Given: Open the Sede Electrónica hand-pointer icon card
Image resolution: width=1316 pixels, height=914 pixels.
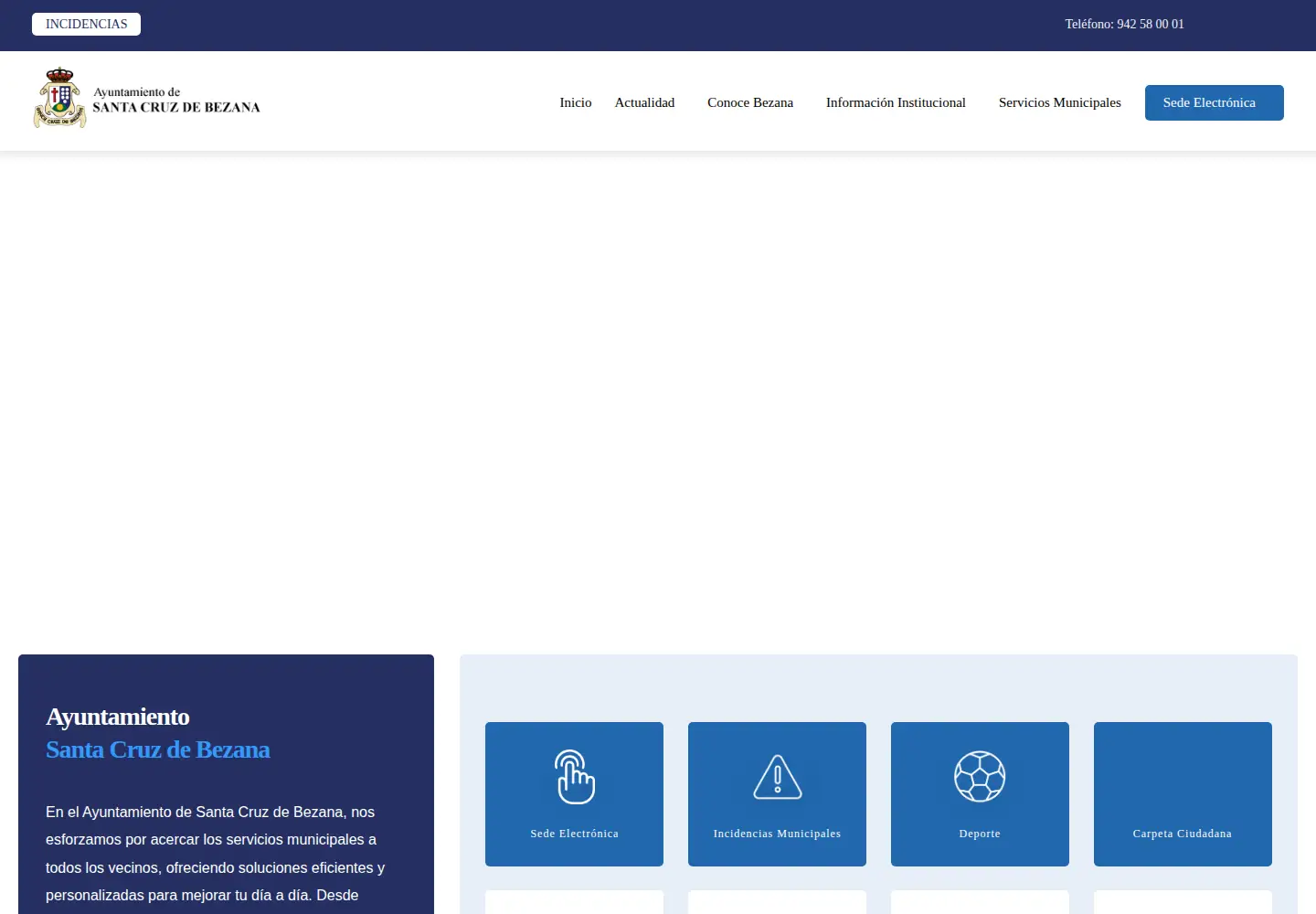Looking at the screenshot, I should 574,794.
